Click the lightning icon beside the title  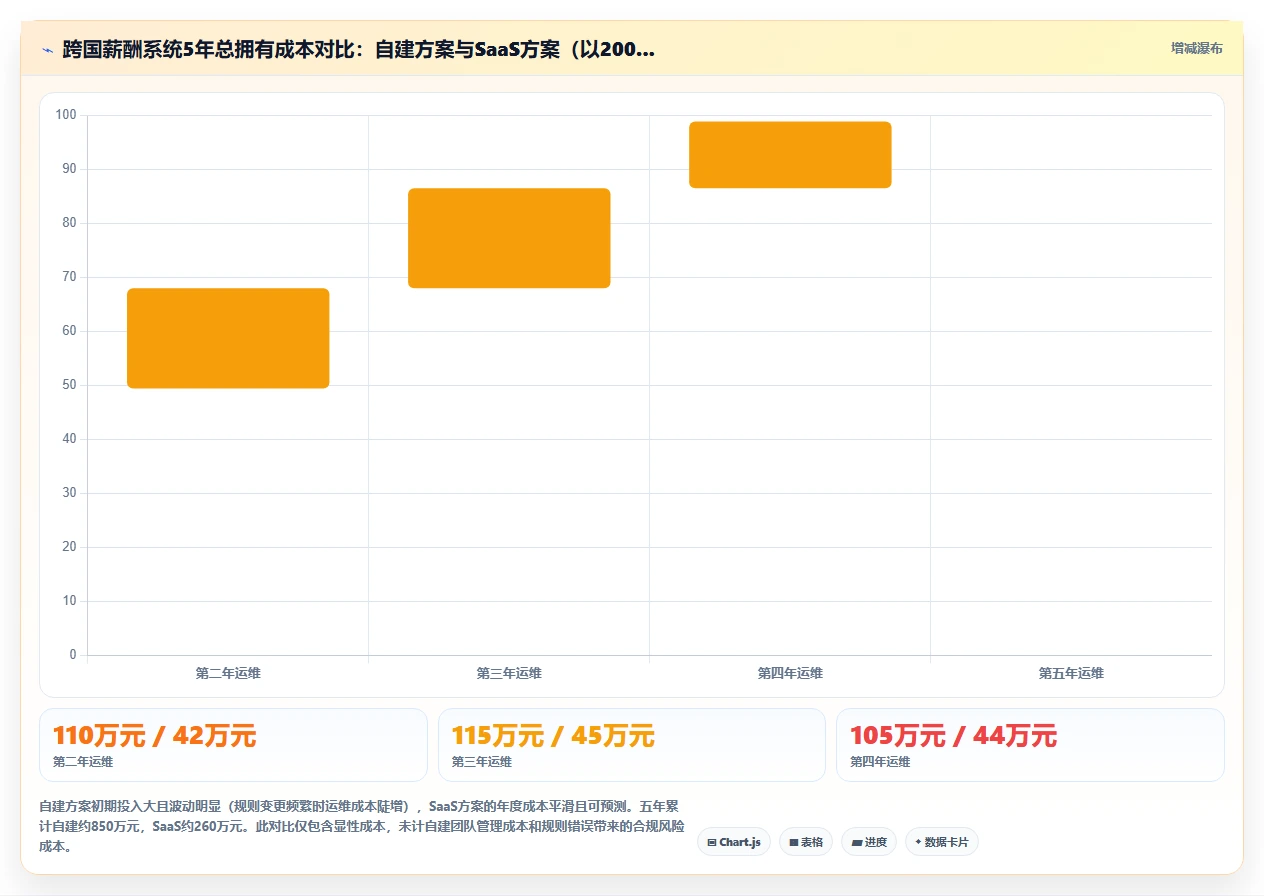(x=47, y=49)
